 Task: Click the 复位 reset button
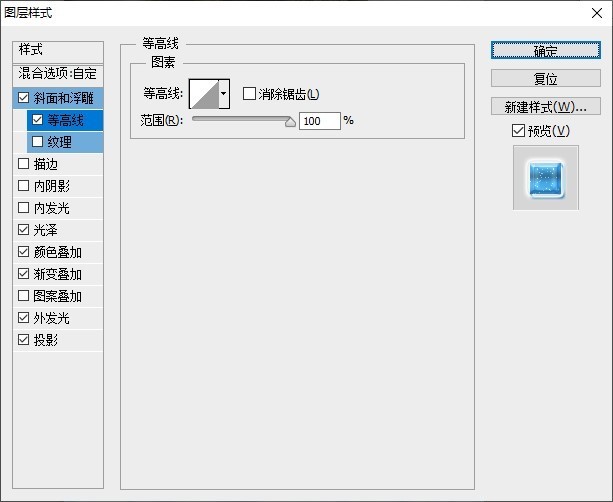[545, 78]
